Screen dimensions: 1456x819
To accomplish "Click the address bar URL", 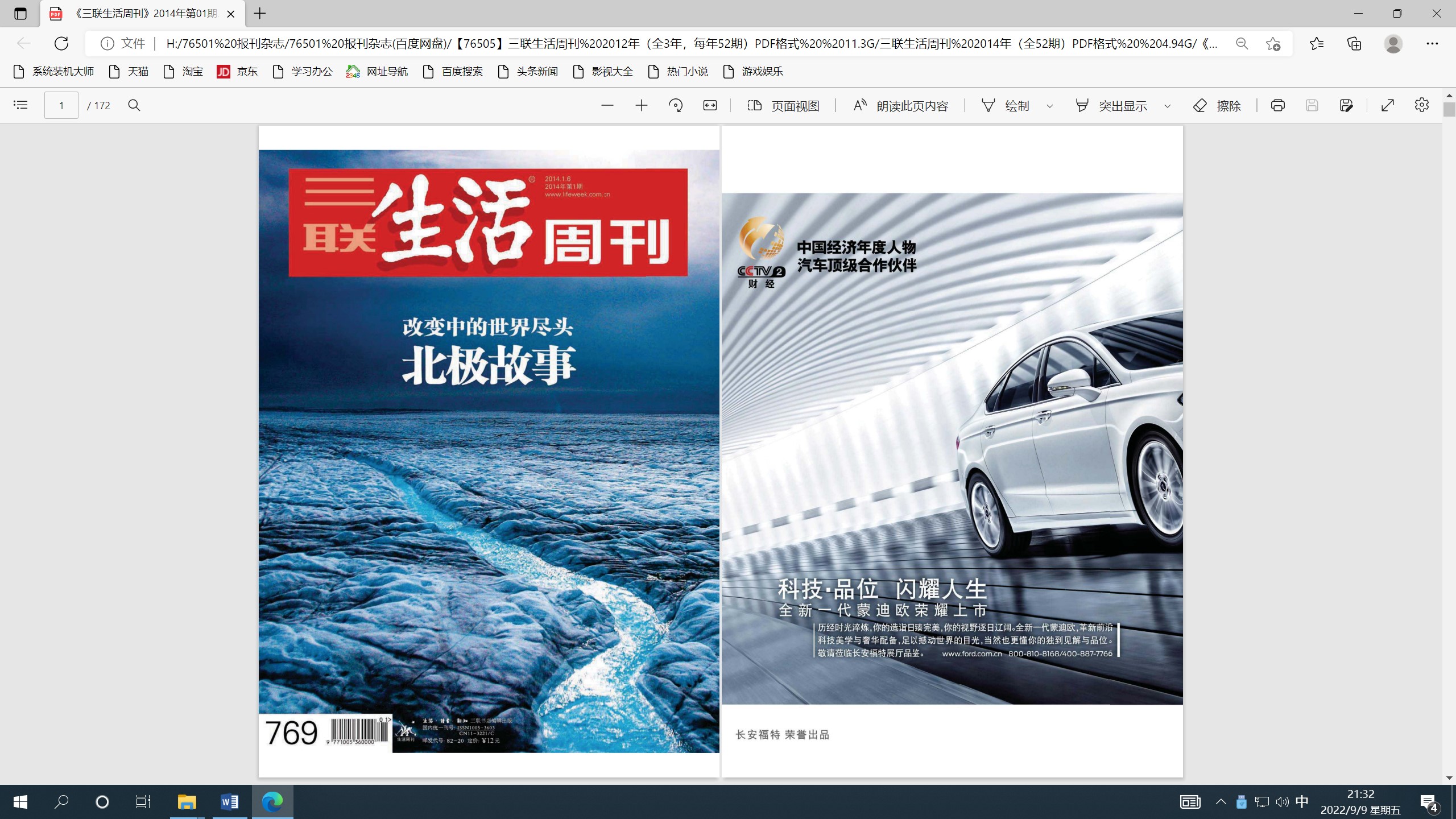I will (692, 44).
